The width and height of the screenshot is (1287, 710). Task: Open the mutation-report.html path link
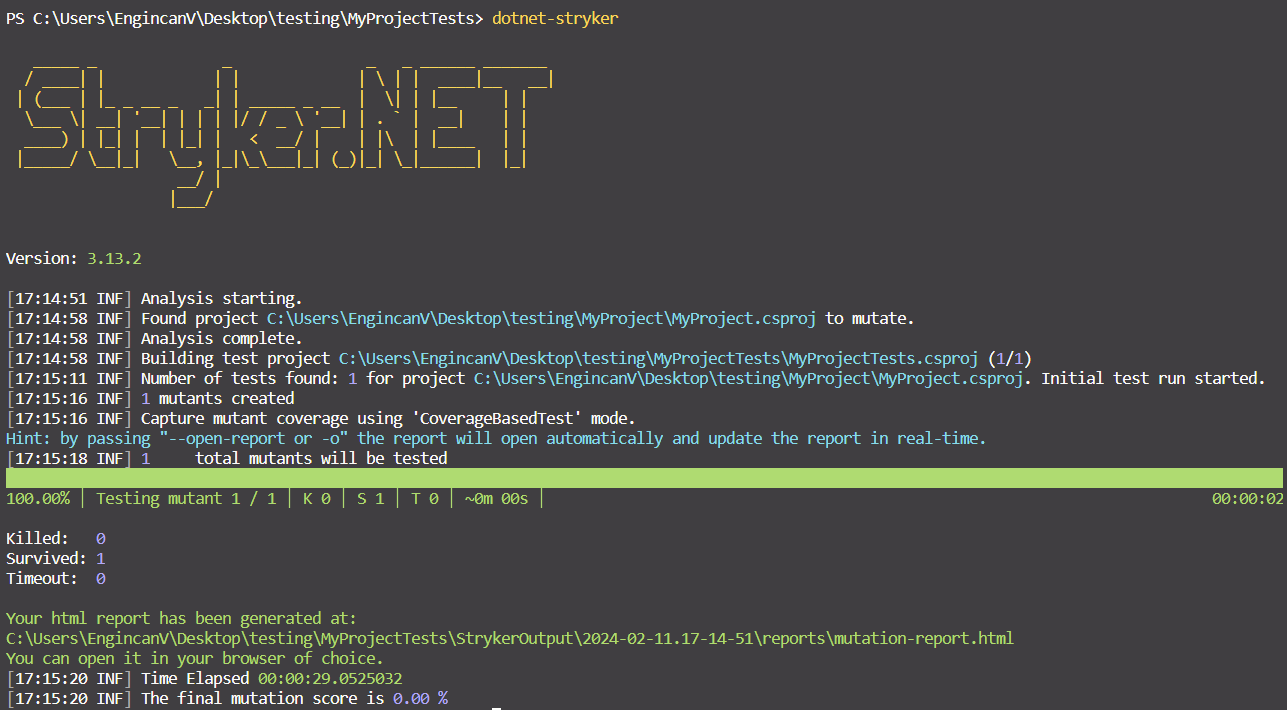click(510, 638)
